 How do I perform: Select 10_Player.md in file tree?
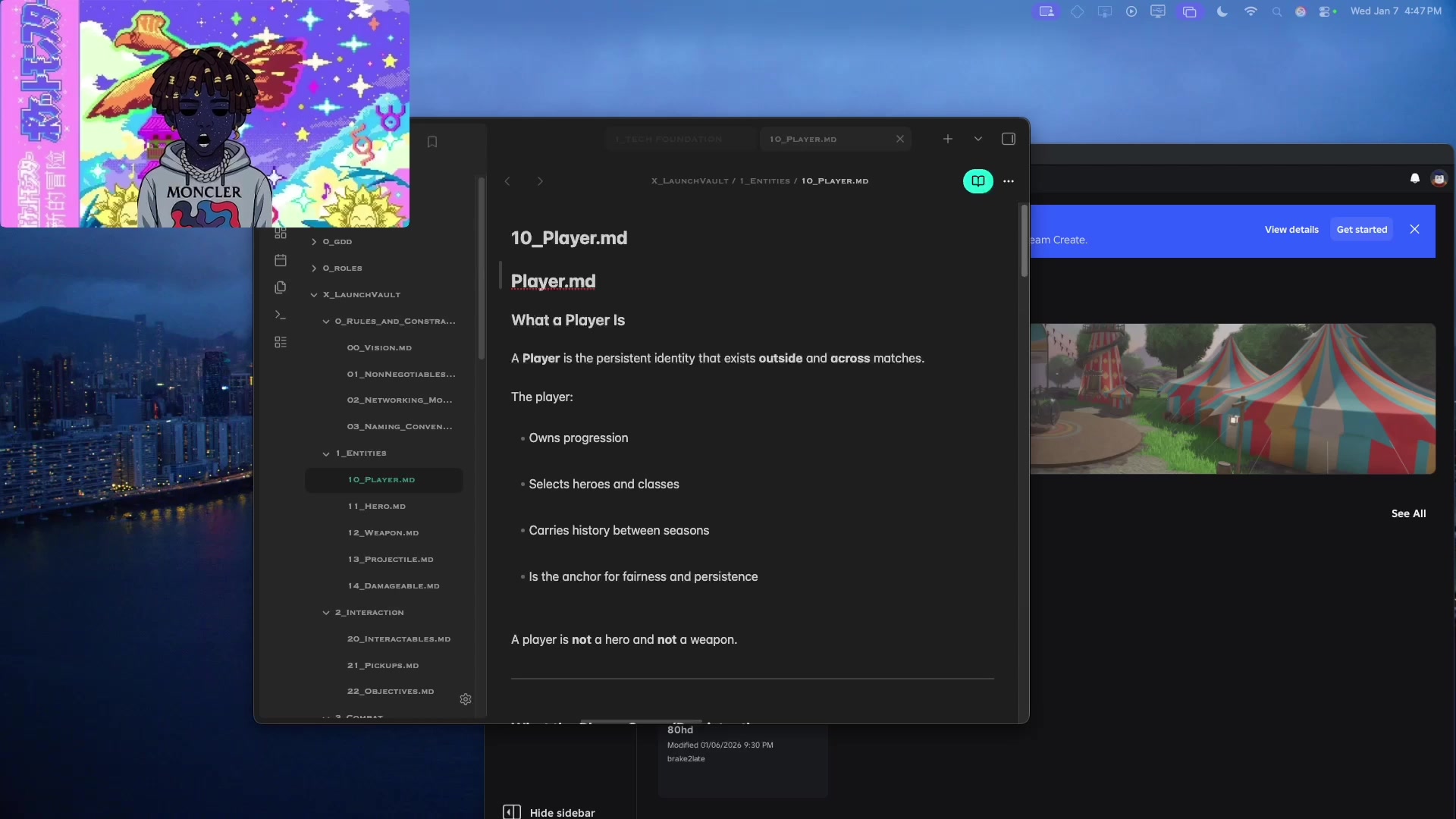point(384,480)
